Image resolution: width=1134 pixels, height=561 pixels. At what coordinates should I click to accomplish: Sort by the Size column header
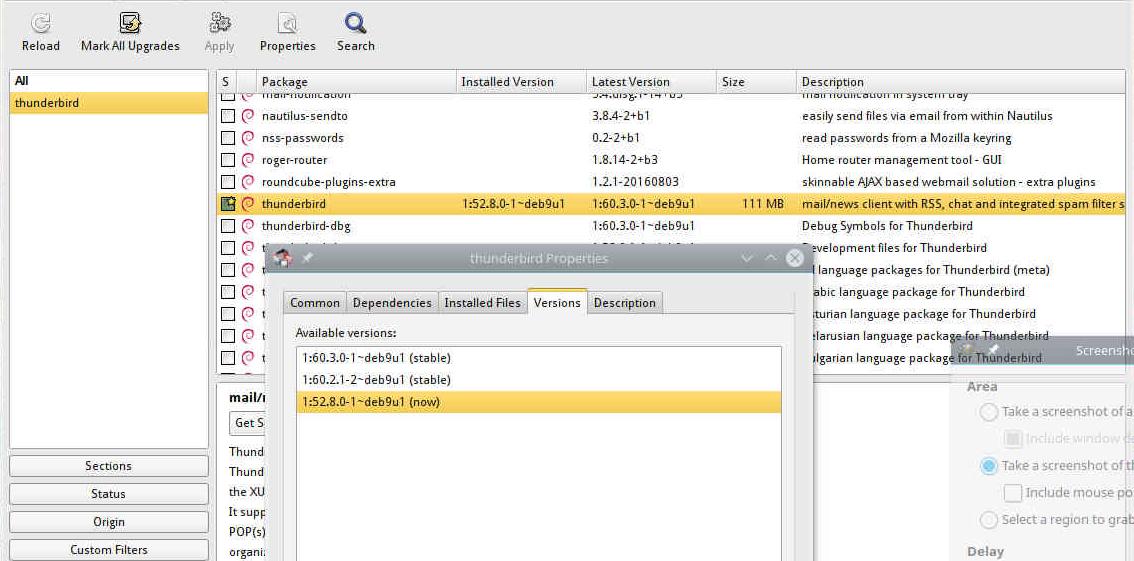756,82
